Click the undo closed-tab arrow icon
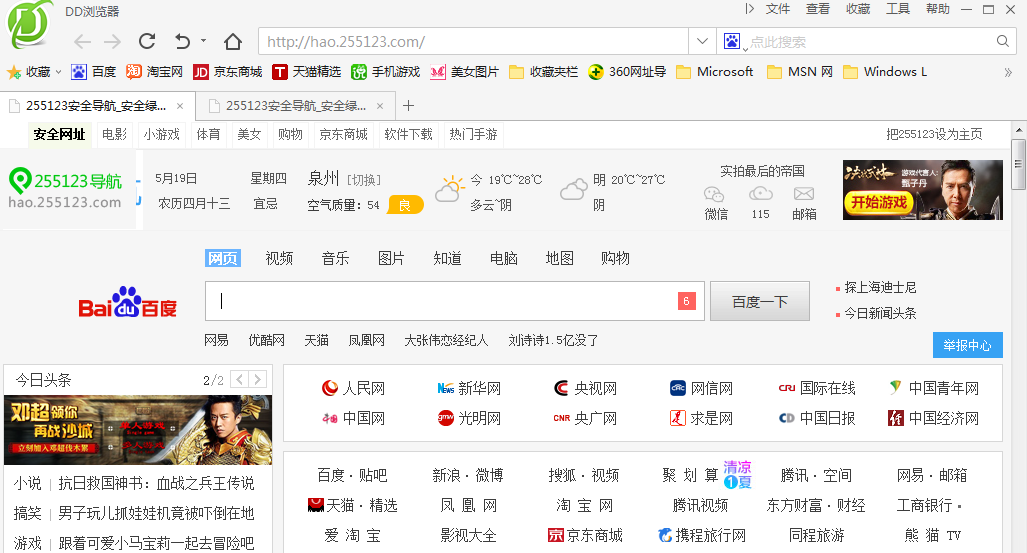Image resolution: width=1027 pixels, height=553 pixels. [x=182, y=41]
